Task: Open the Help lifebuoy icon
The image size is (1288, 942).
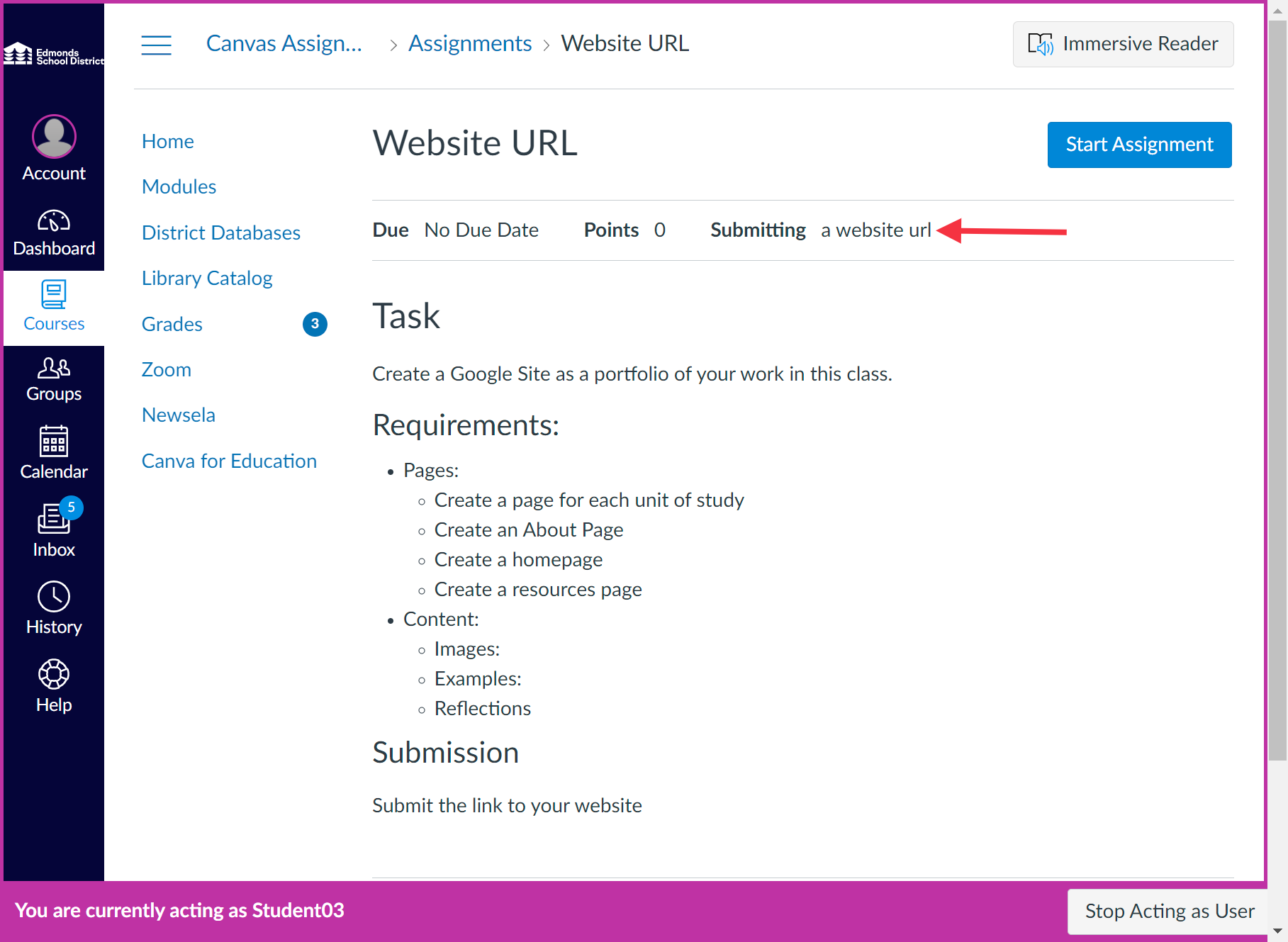Action: click(54, 674)
